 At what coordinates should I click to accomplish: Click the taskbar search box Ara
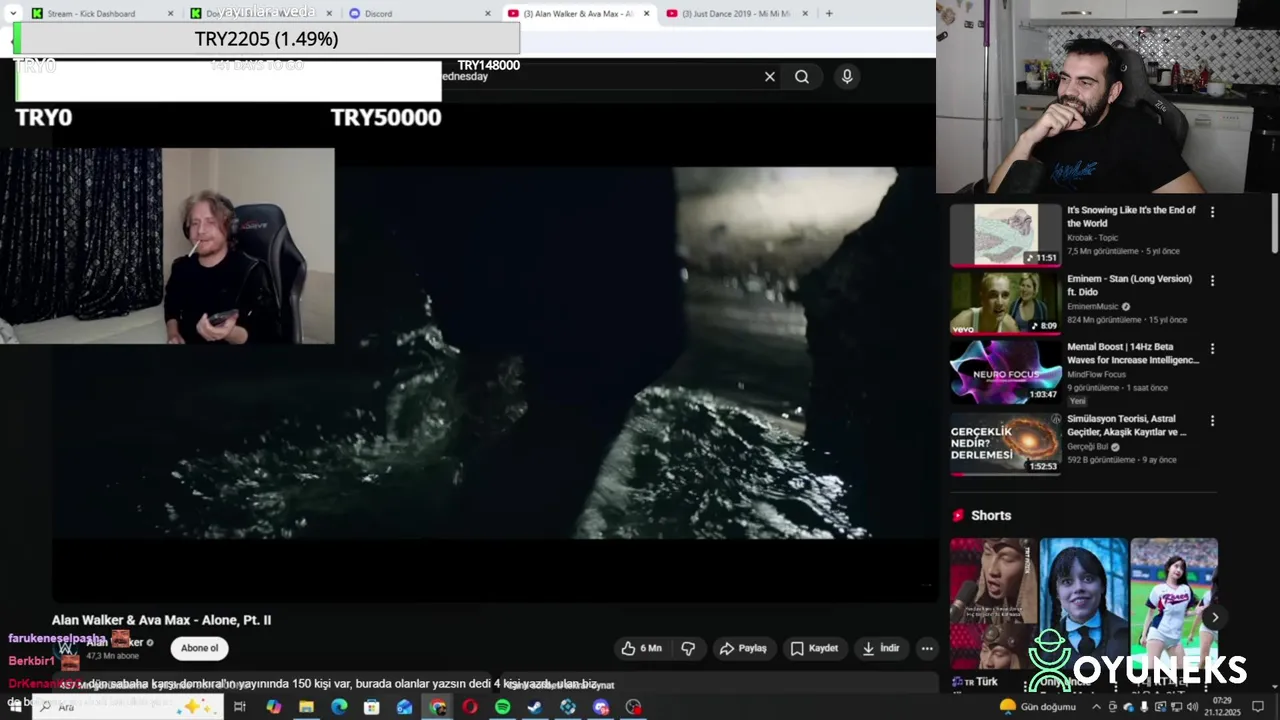click(x=128, y=707)
